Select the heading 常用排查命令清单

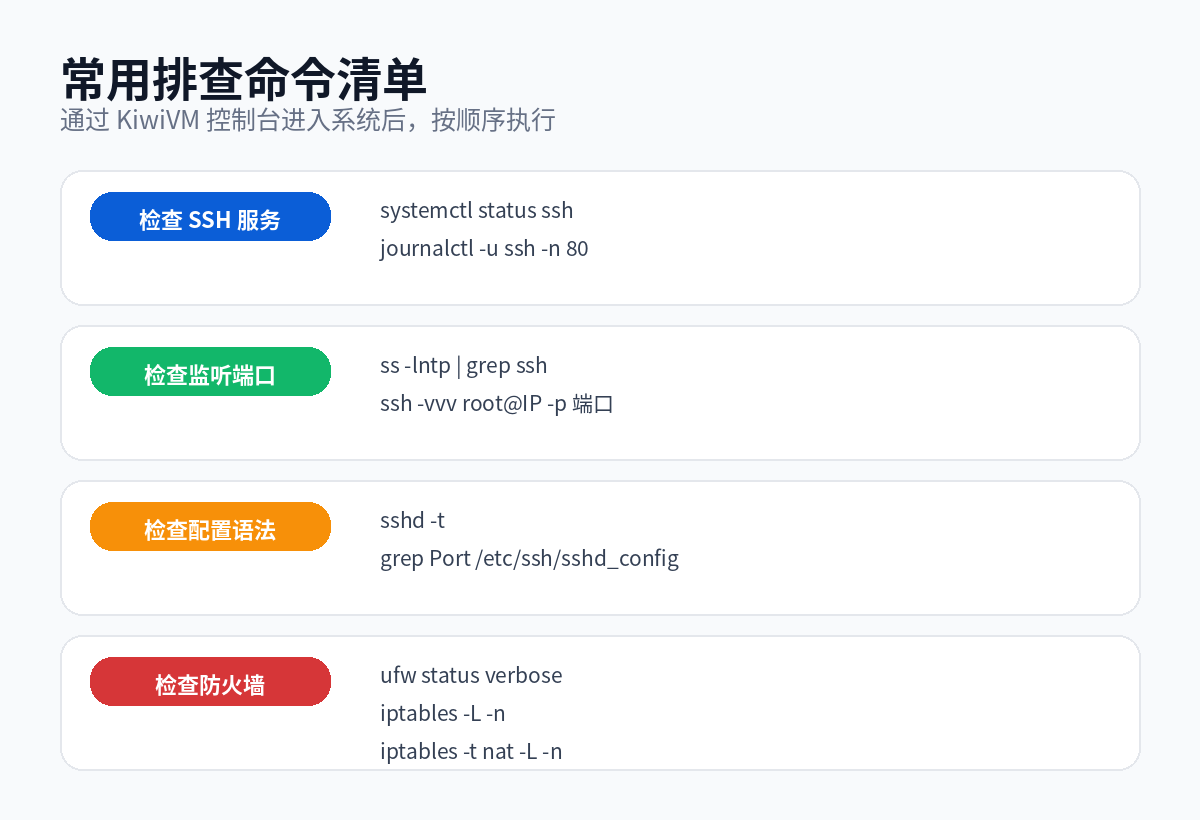point(244,79)
